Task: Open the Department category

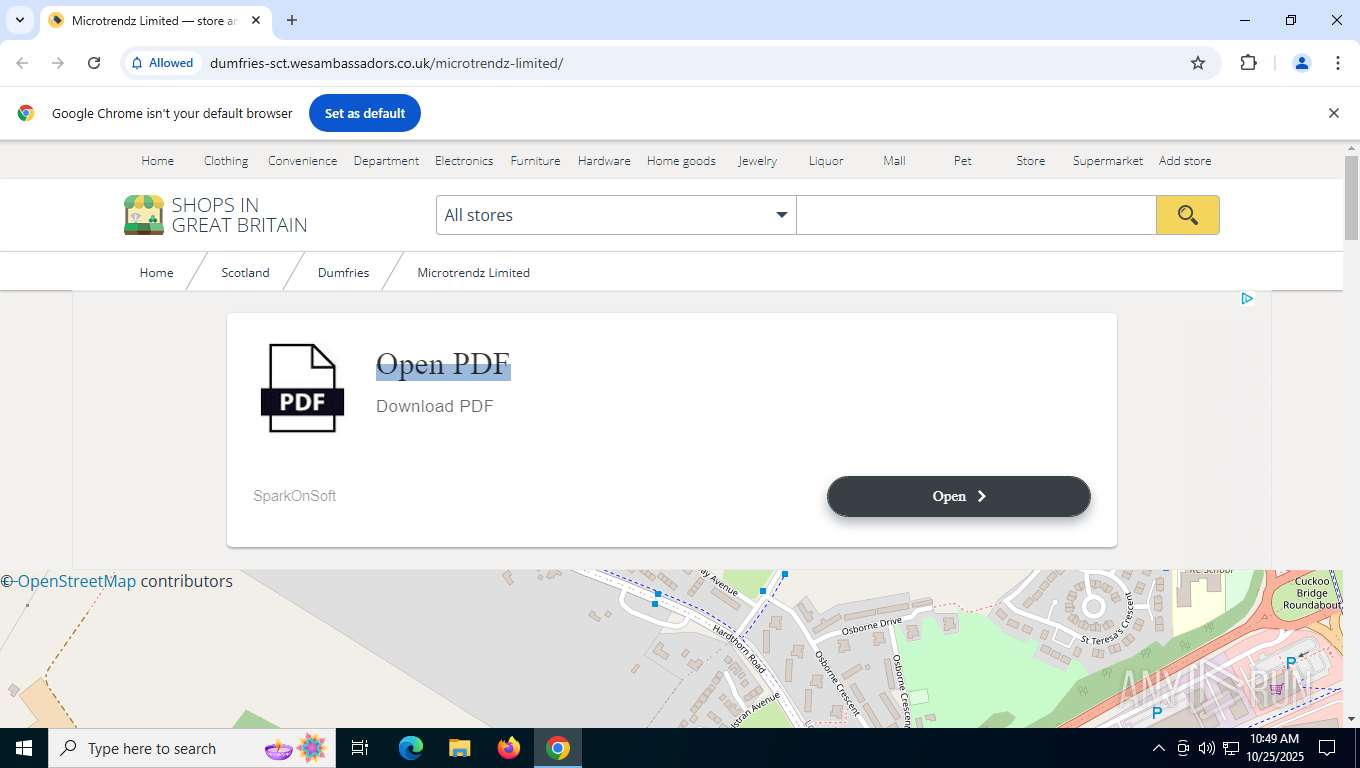Action: [386, 161]
